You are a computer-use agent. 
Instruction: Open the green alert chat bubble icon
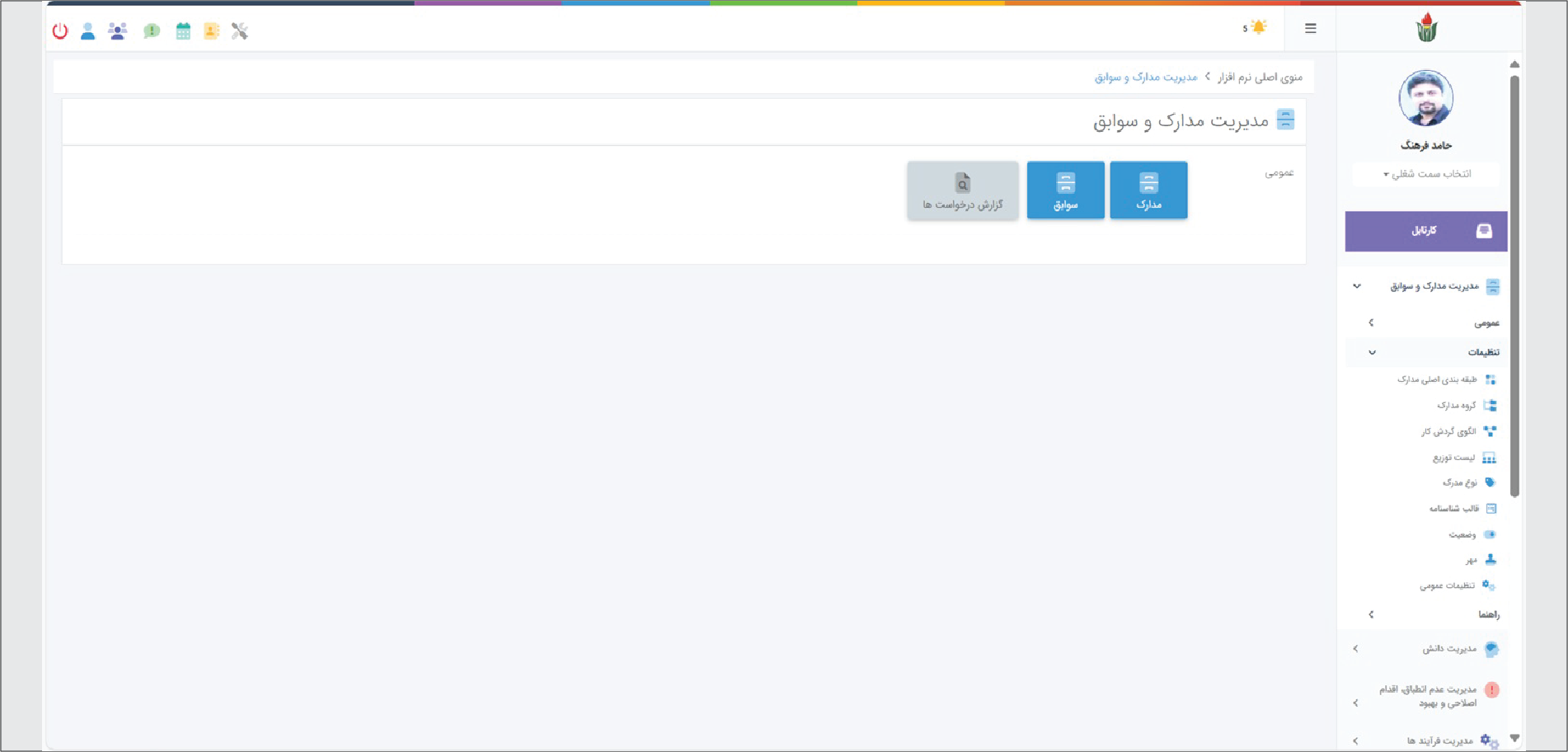152,31
